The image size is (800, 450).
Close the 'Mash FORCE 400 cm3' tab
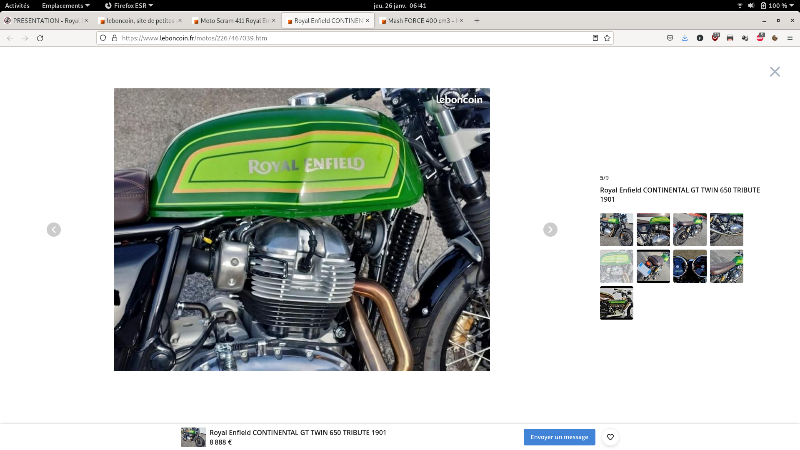(461, 21)
